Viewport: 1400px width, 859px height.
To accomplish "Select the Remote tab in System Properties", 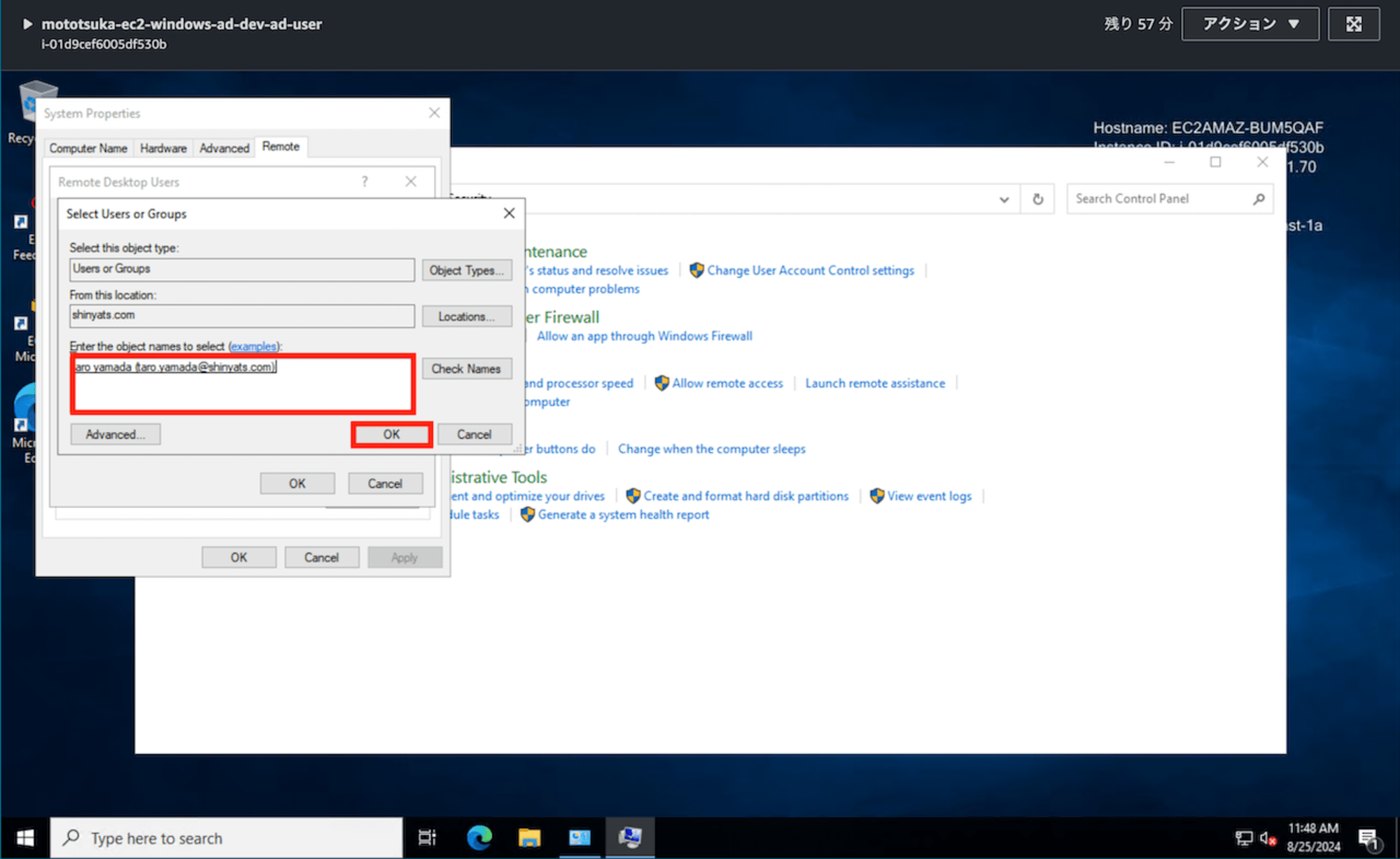I will (x=280, y=146).
